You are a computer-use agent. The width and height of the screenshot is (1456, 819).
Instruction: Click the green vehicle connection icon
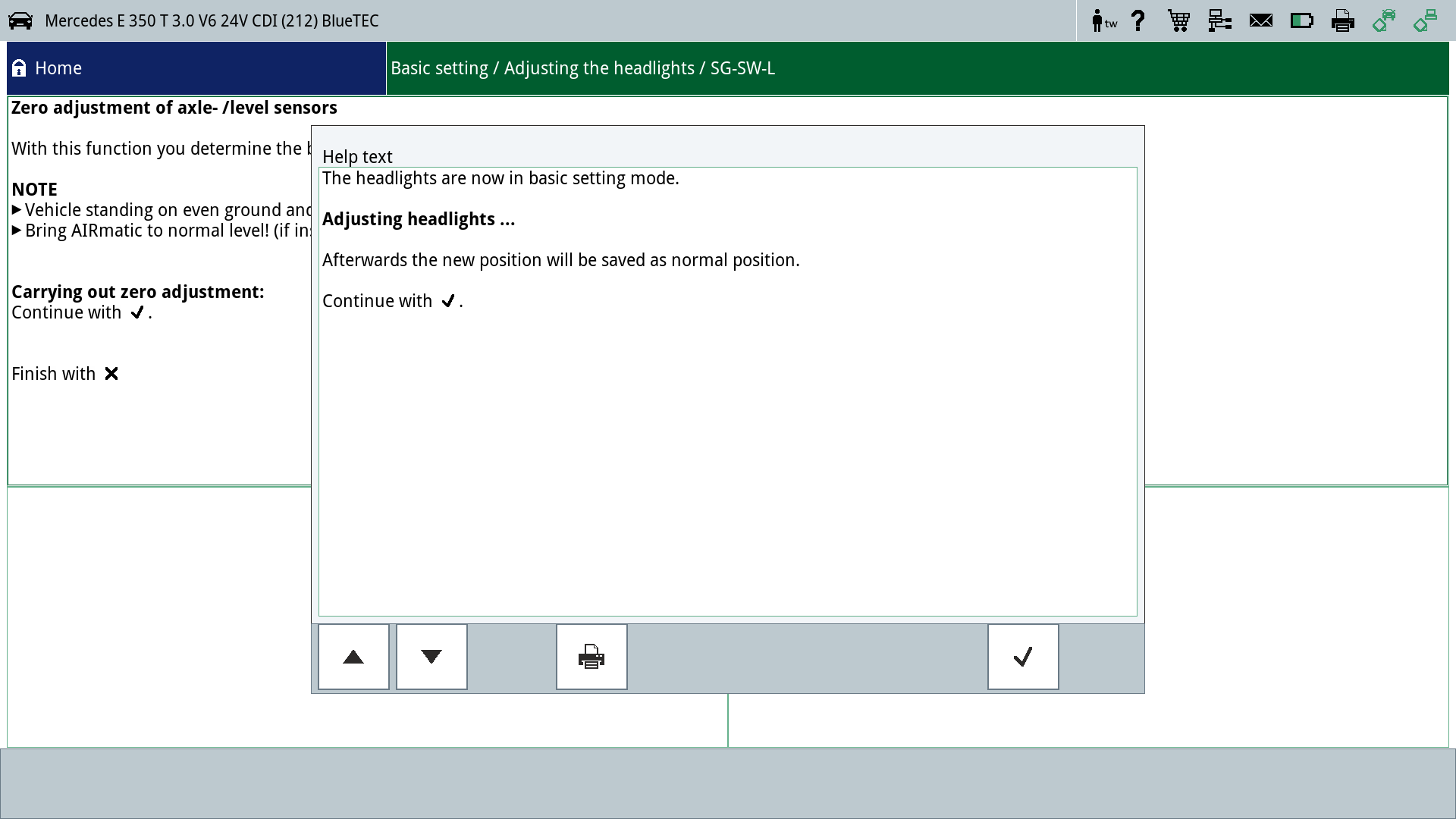tap(1384, 20)
